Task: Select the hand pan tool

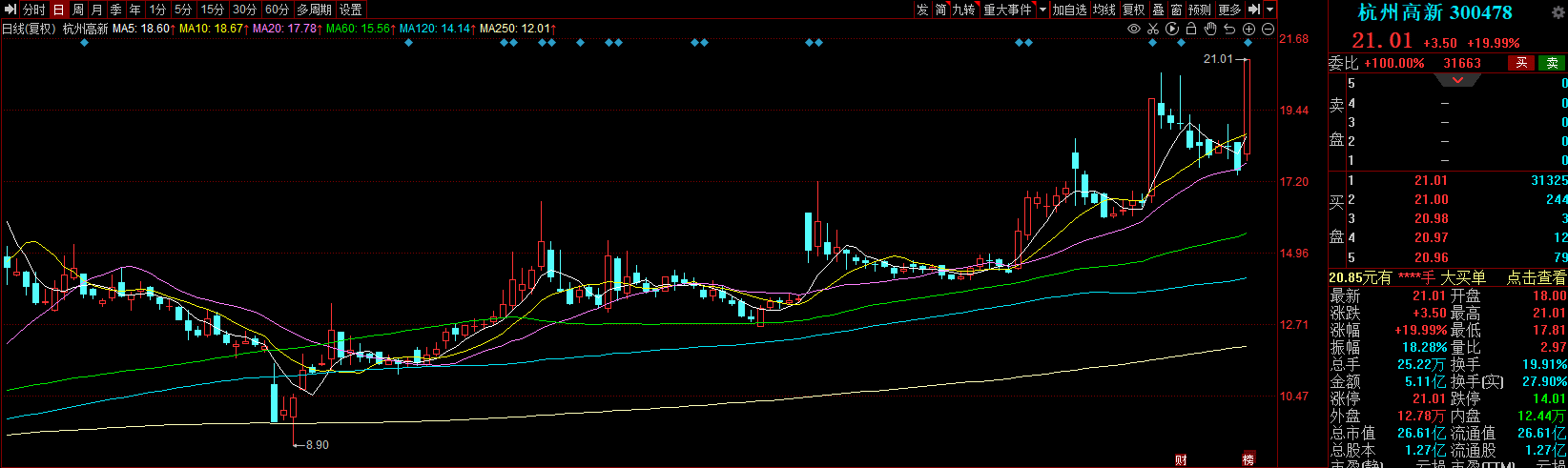Action: (x=1210, y=29)
